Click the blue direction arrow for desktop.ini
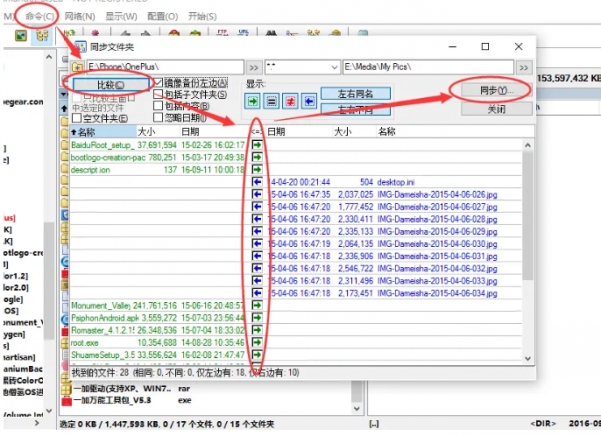 click(257, 181)
